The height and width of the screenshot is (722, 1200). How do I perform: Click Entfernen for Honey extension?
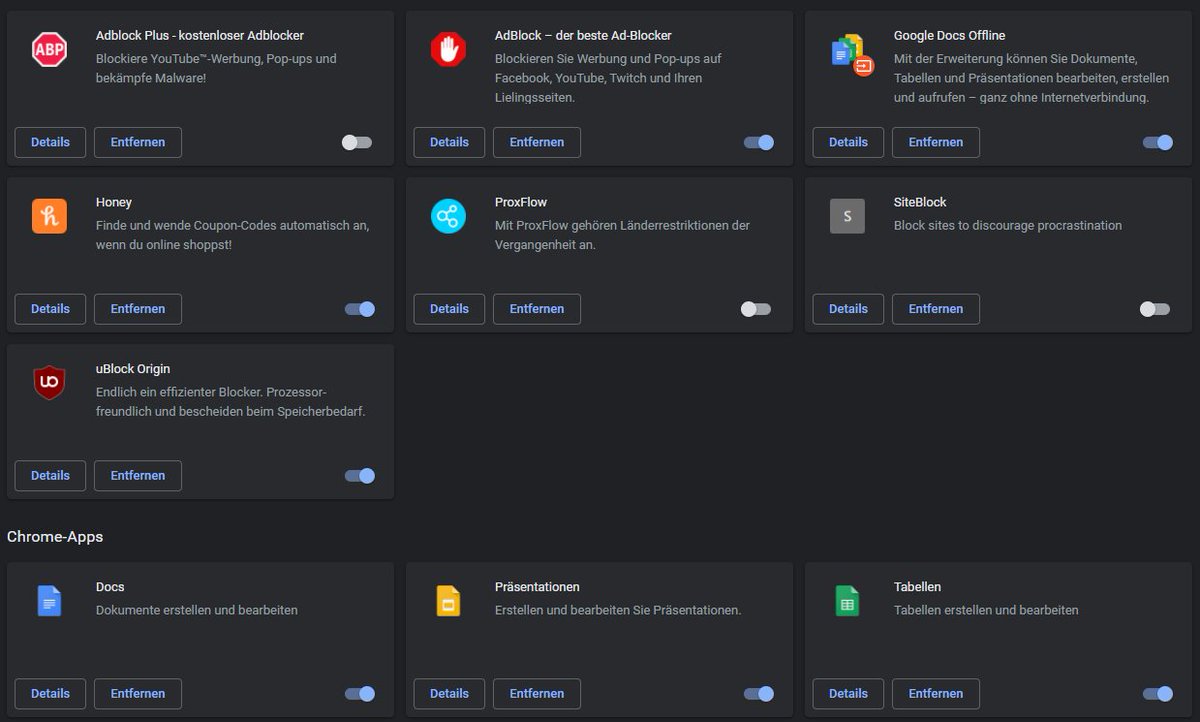pos(138,309)
